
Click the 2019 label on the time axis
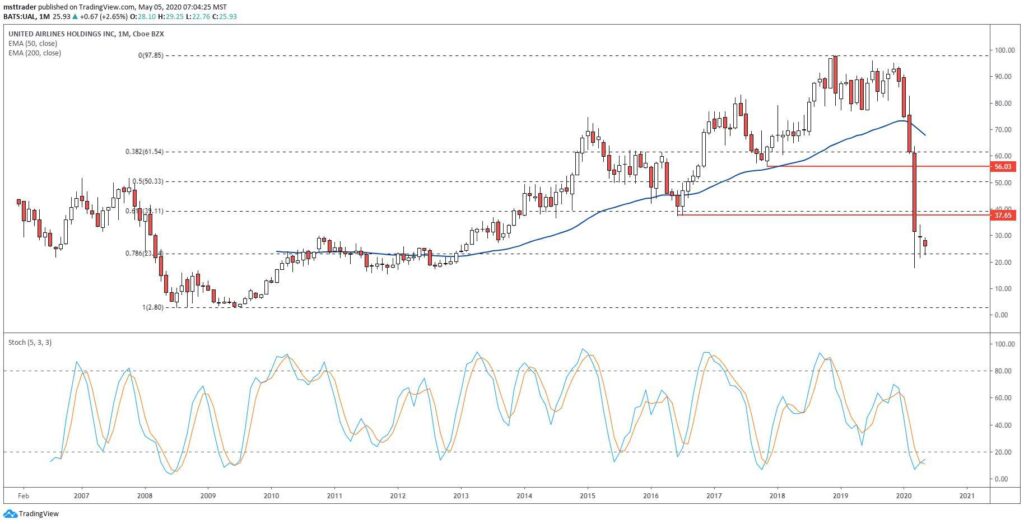840,497
